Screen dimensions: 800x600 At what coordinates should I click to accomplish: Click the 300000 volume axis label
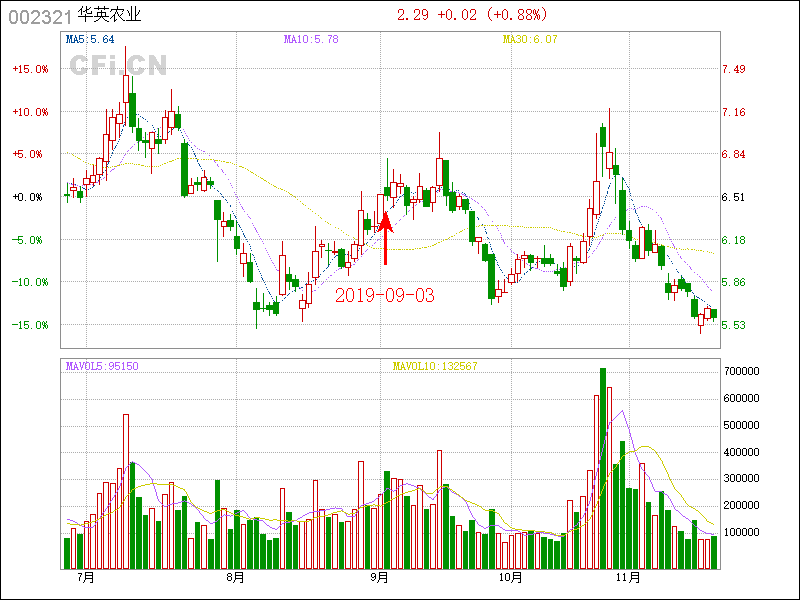click(742, 479)
